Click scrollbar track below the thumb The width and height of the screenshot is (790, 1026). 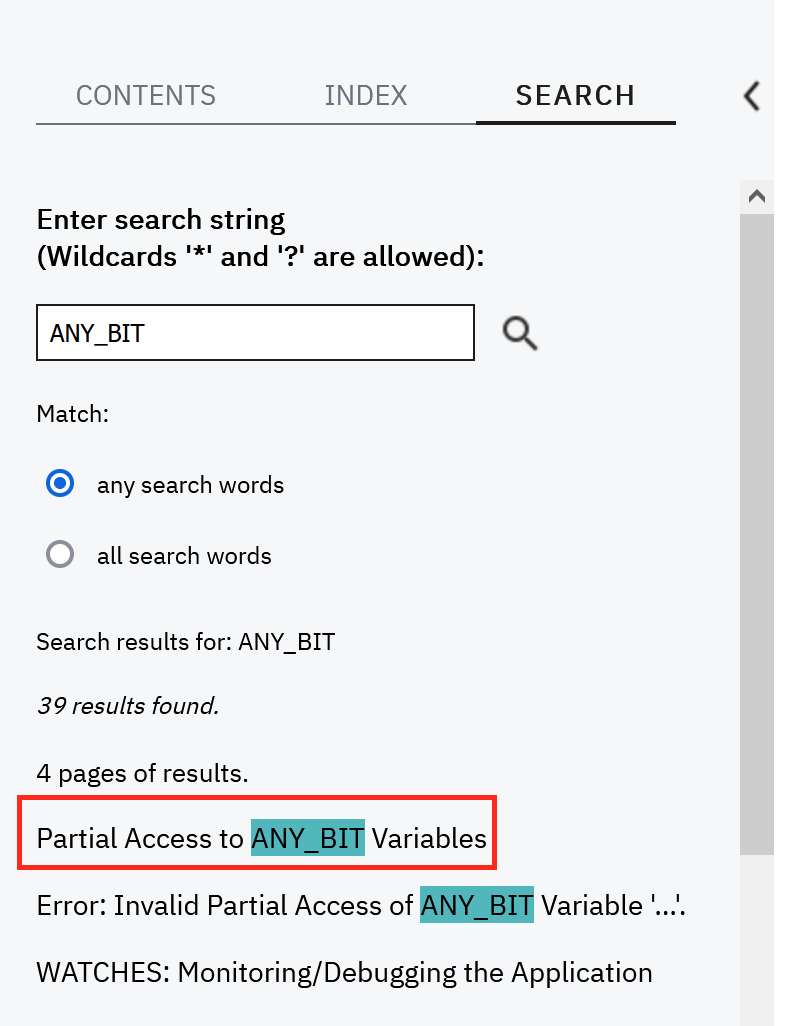click(757, 939)
